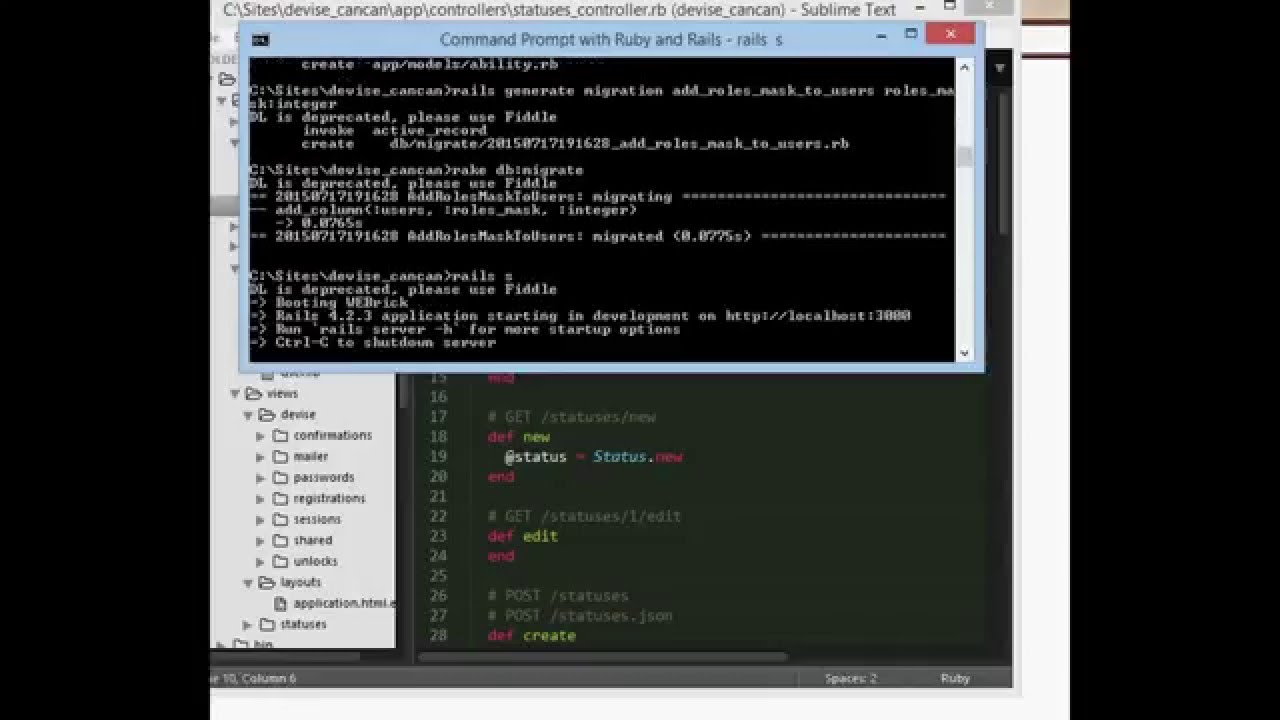Open the sessions folder row
1280x720 pixels.
304,520
